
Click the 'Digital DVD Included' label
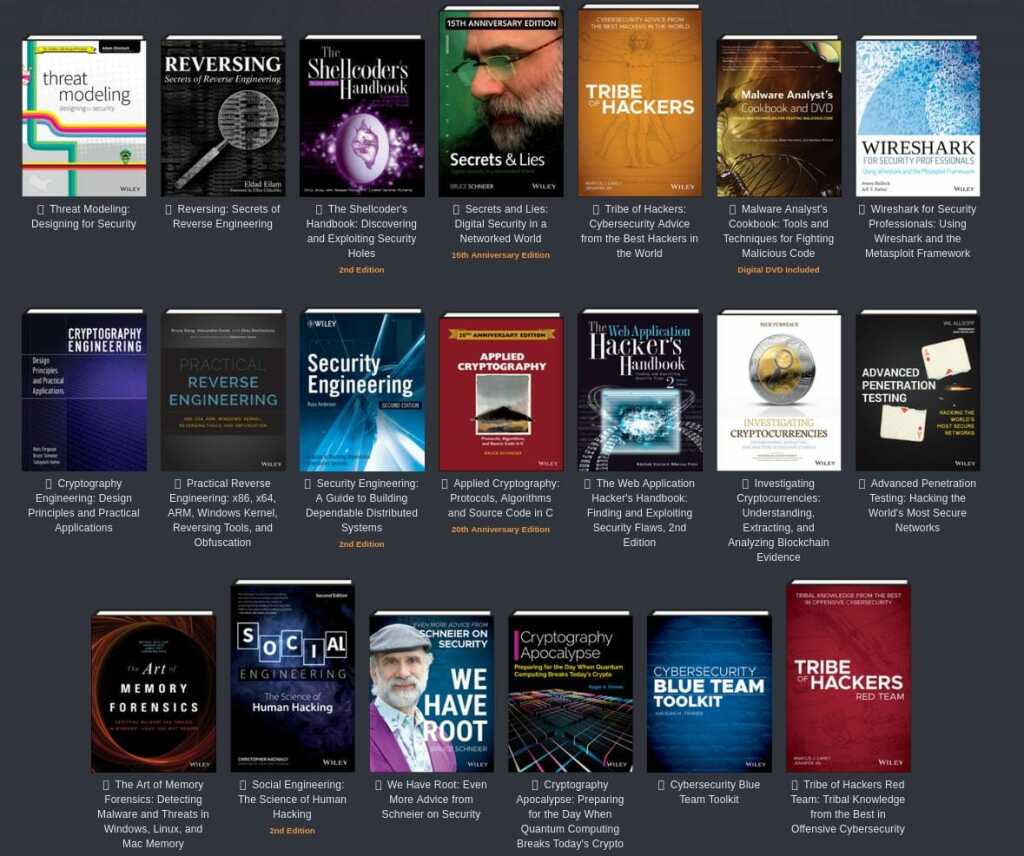[x=778, y=270]
